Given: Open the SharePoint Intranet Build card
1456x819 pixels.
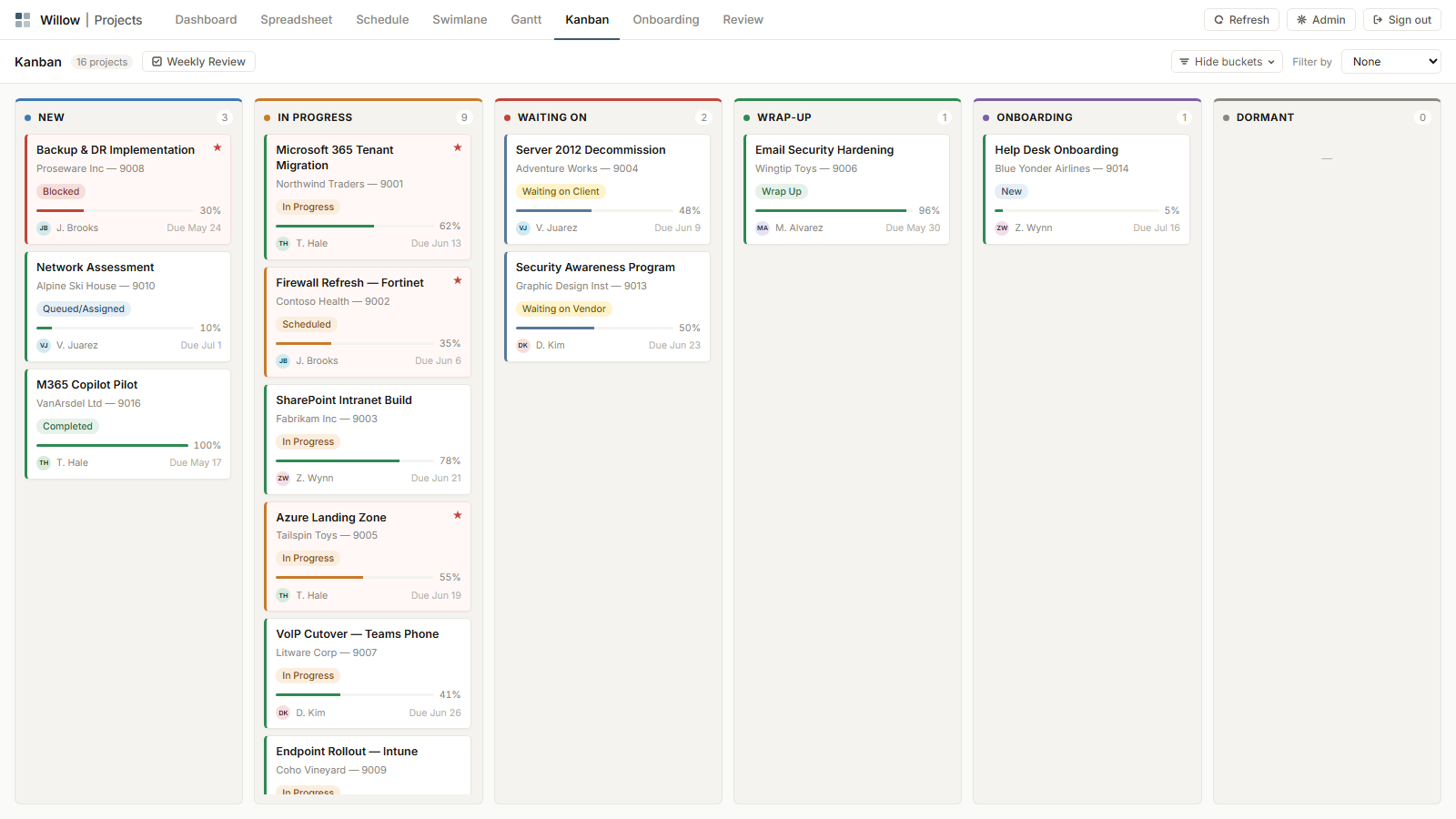Looking at the screenshot, I should (x=368, y=440).
